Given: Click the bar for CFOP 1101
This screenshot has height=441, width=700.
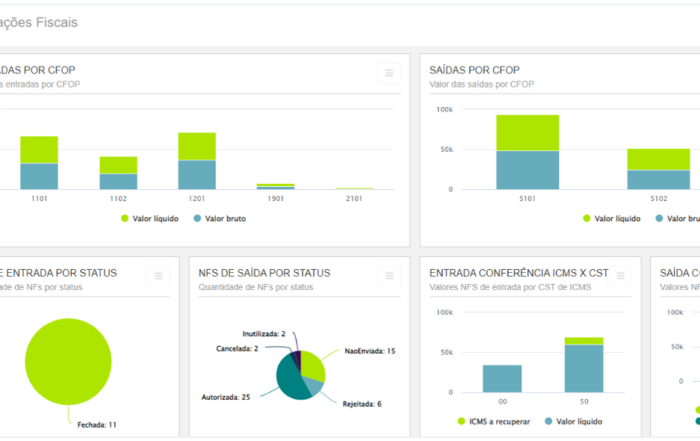Looking at the screenshot, I should pyautogui.click(x=39, y=164).
